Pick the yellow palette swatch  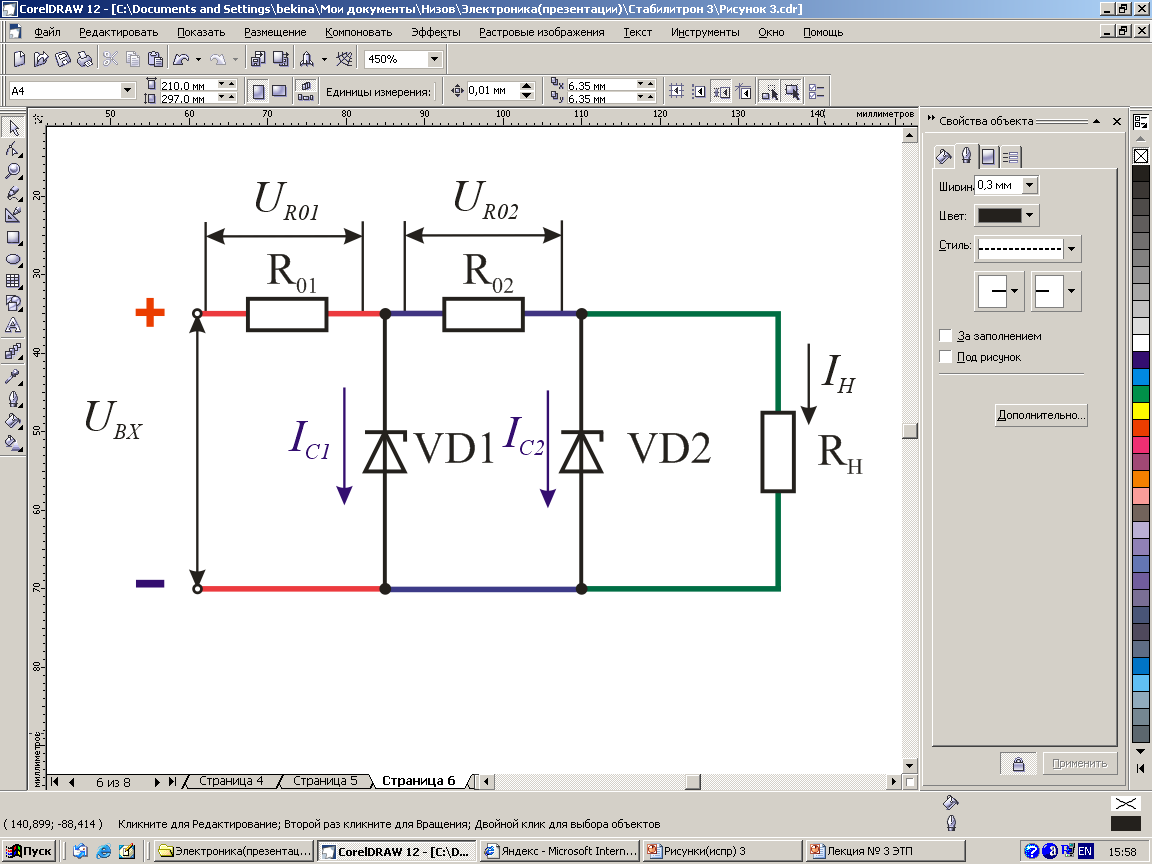pos(1140,411)
